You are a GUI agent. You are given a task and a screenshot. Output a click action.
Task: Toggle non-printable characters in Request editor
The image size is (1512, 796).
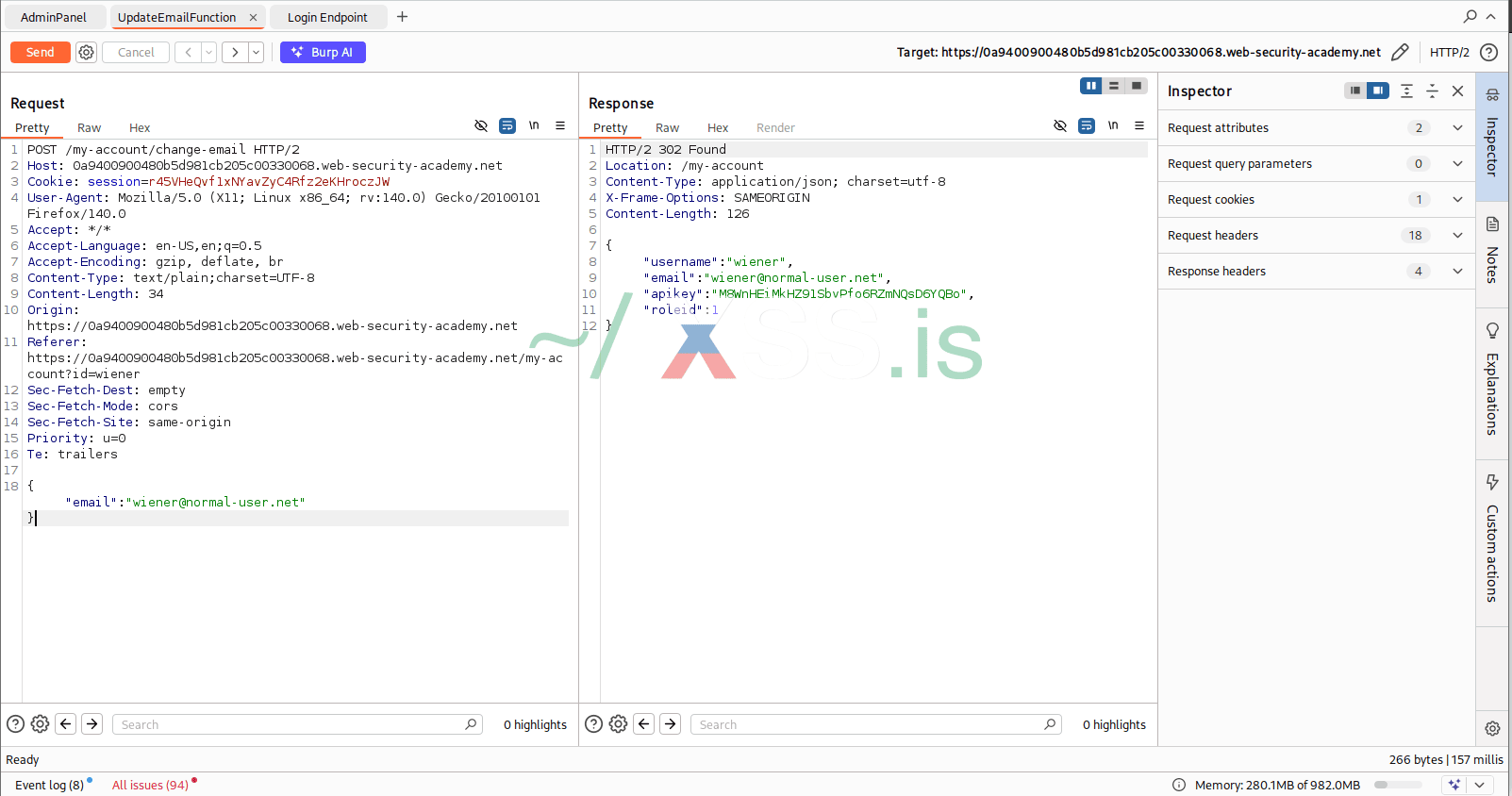point(534,125)
